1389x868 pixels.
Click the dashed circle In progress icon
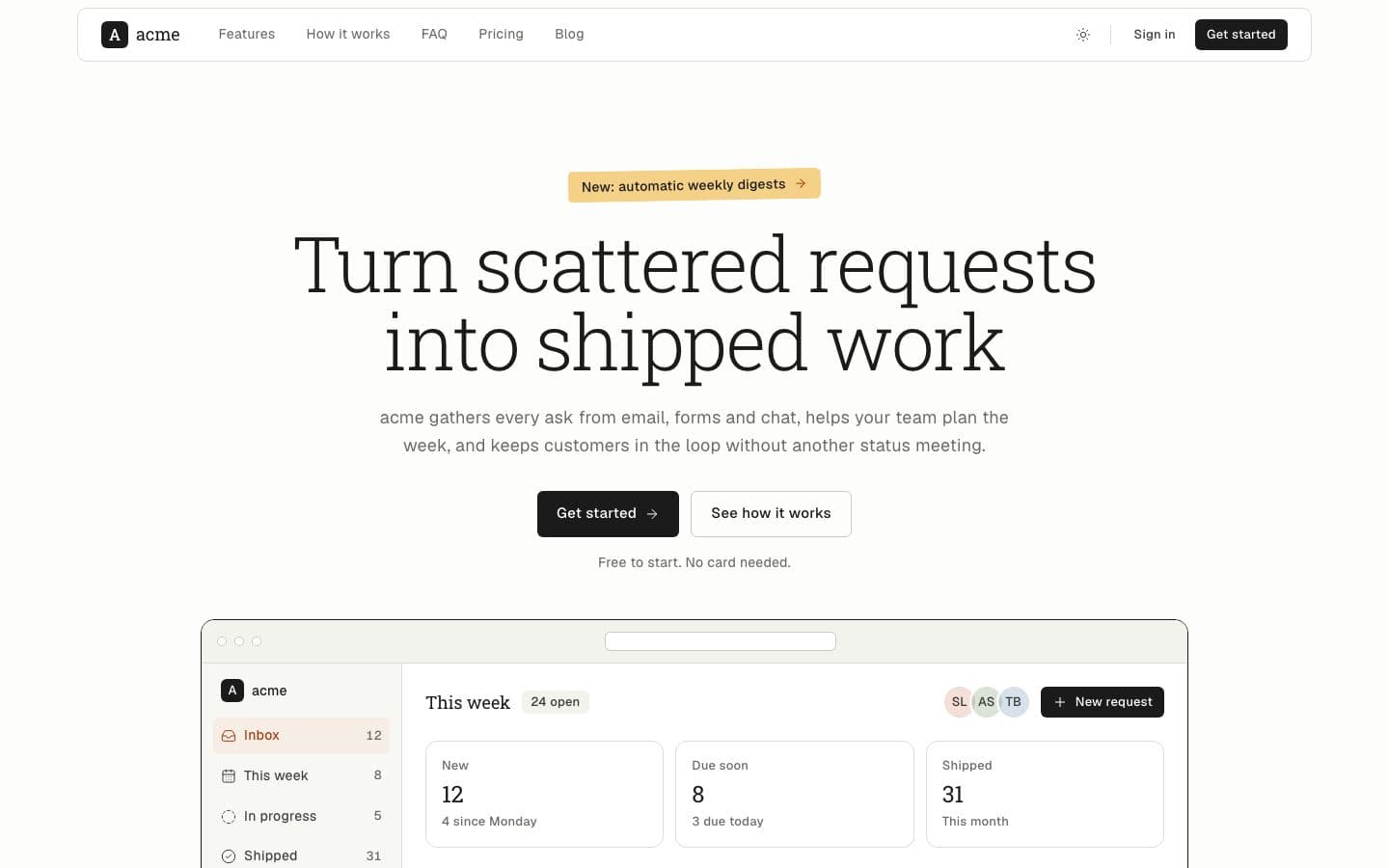point(229,817)
